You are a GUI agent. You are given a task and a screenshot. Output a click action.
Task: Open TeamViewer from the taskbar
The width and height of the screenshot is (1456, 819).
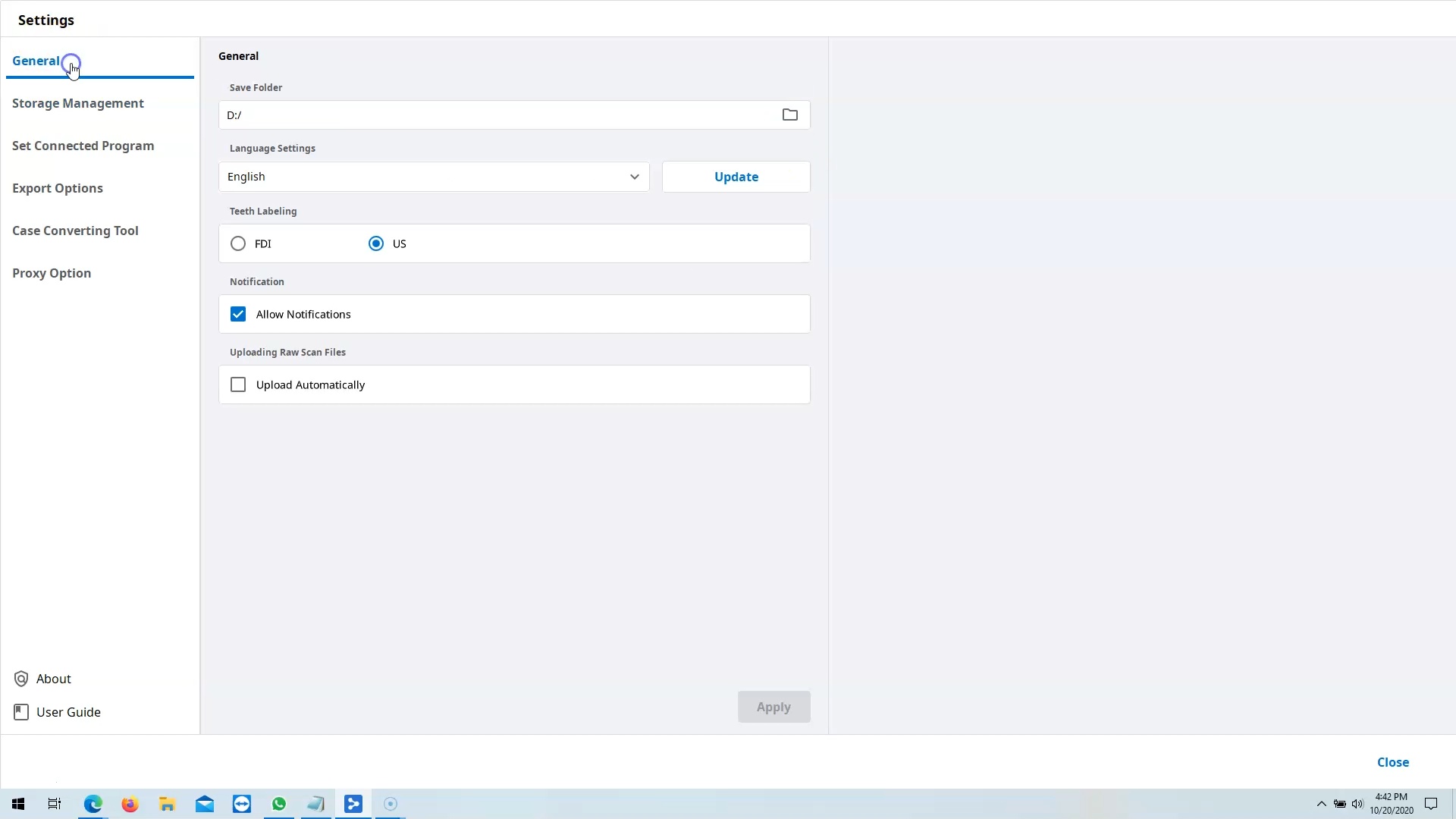point(242,804)
